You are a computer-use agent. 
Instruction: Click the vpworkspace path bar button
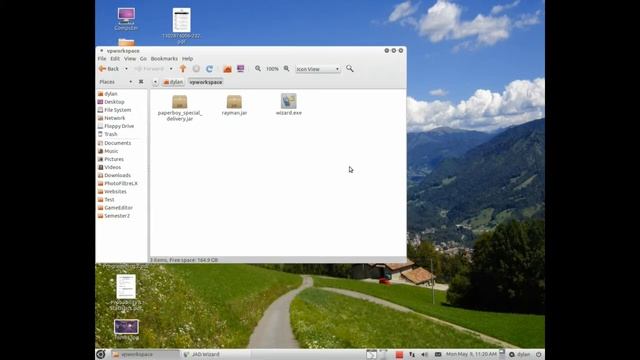[206, 82]
